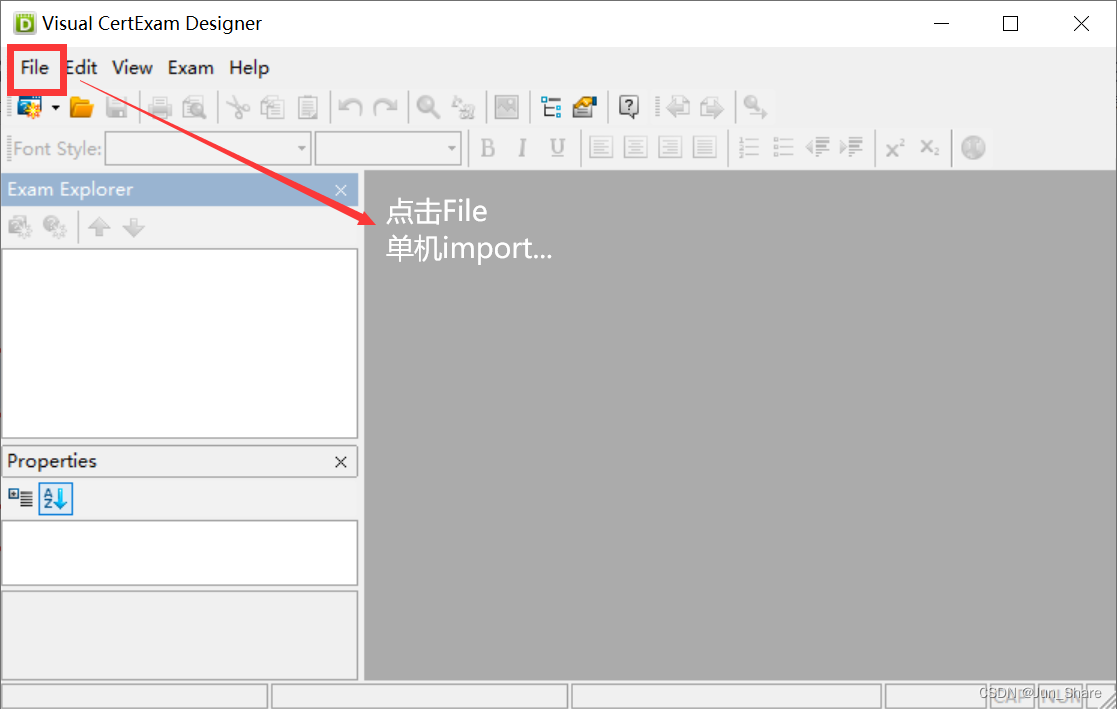Switch Properties to categorized view
The image size is (1117, 709).
[x=21, y=498]
